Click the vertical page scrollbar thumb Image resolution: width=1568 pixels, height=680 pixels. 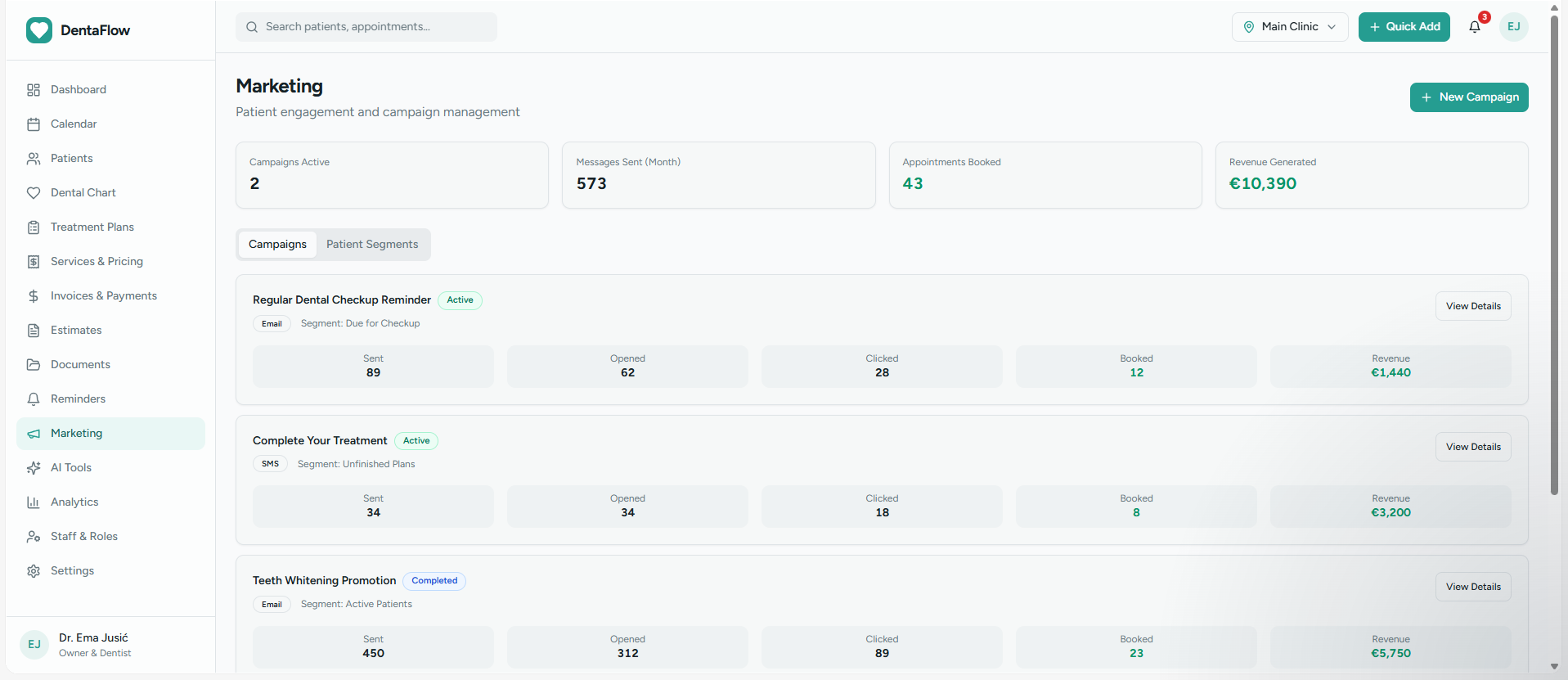coord(1554,254)
